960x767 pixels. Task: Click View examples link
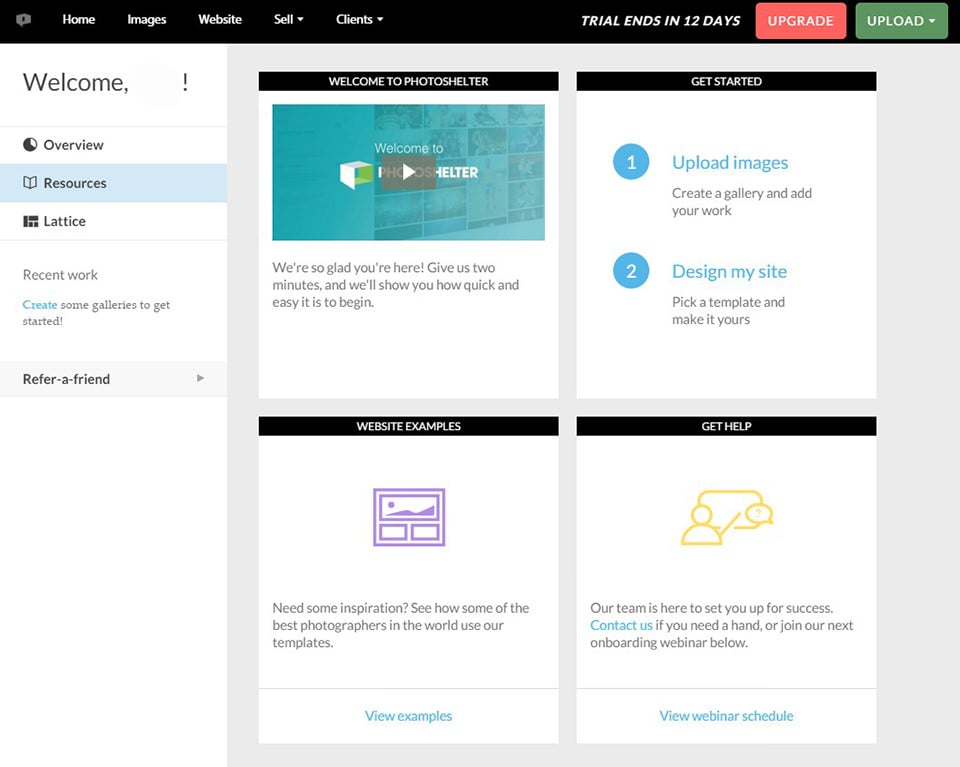[408, 716]
